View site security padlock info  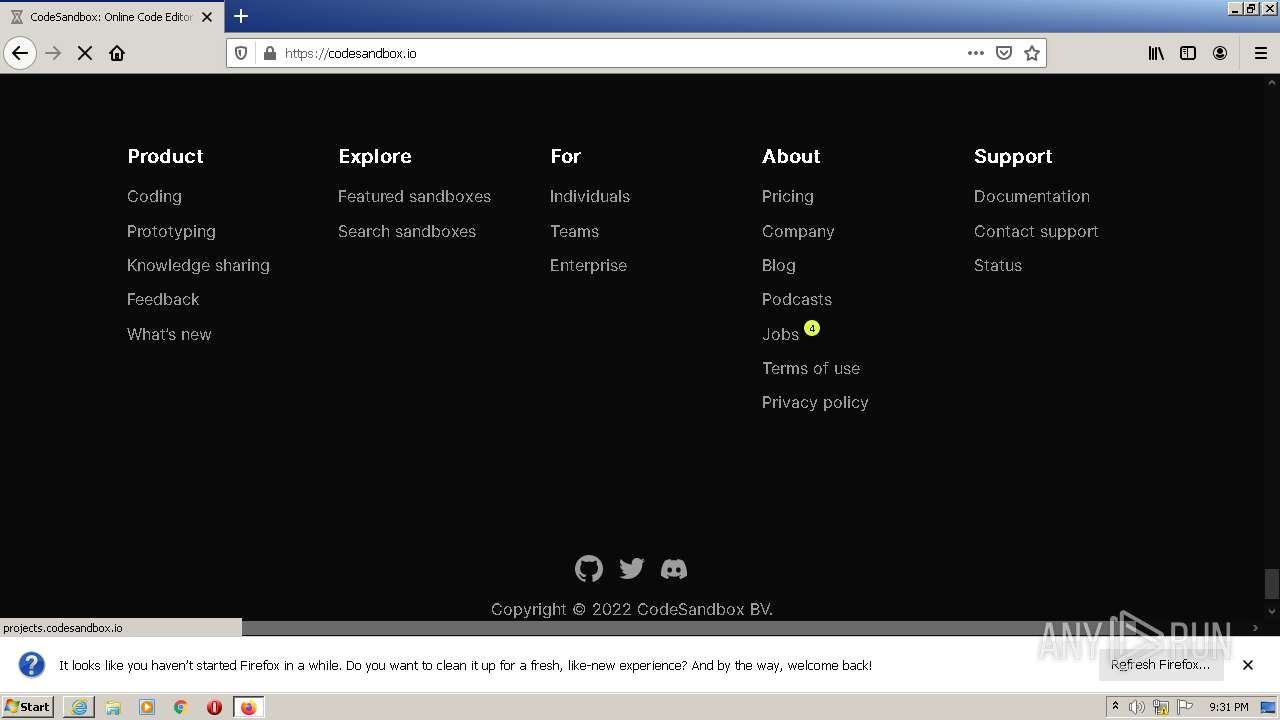coord(269,53)
